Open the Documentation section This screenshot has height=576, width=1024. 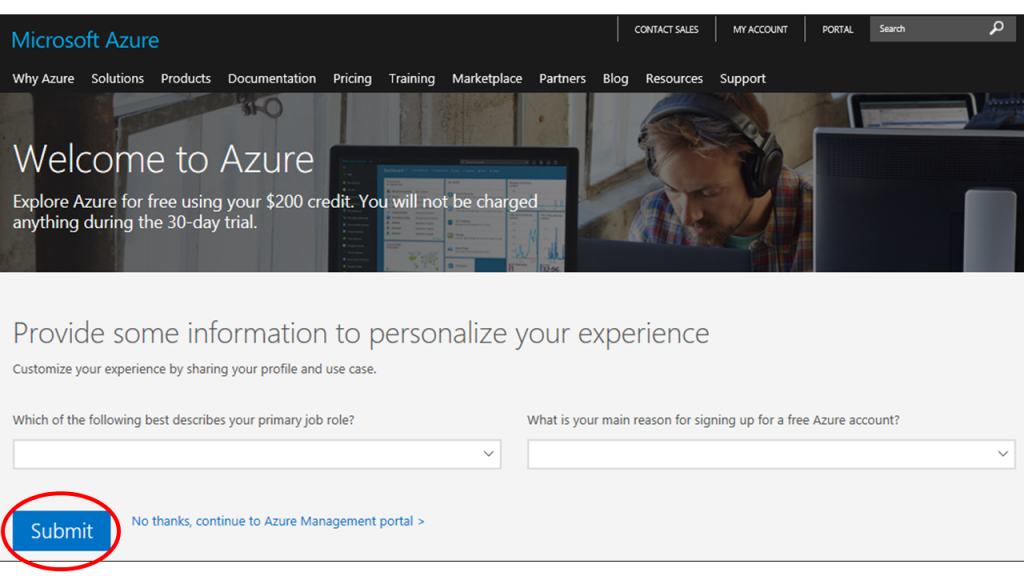point(271,78)
